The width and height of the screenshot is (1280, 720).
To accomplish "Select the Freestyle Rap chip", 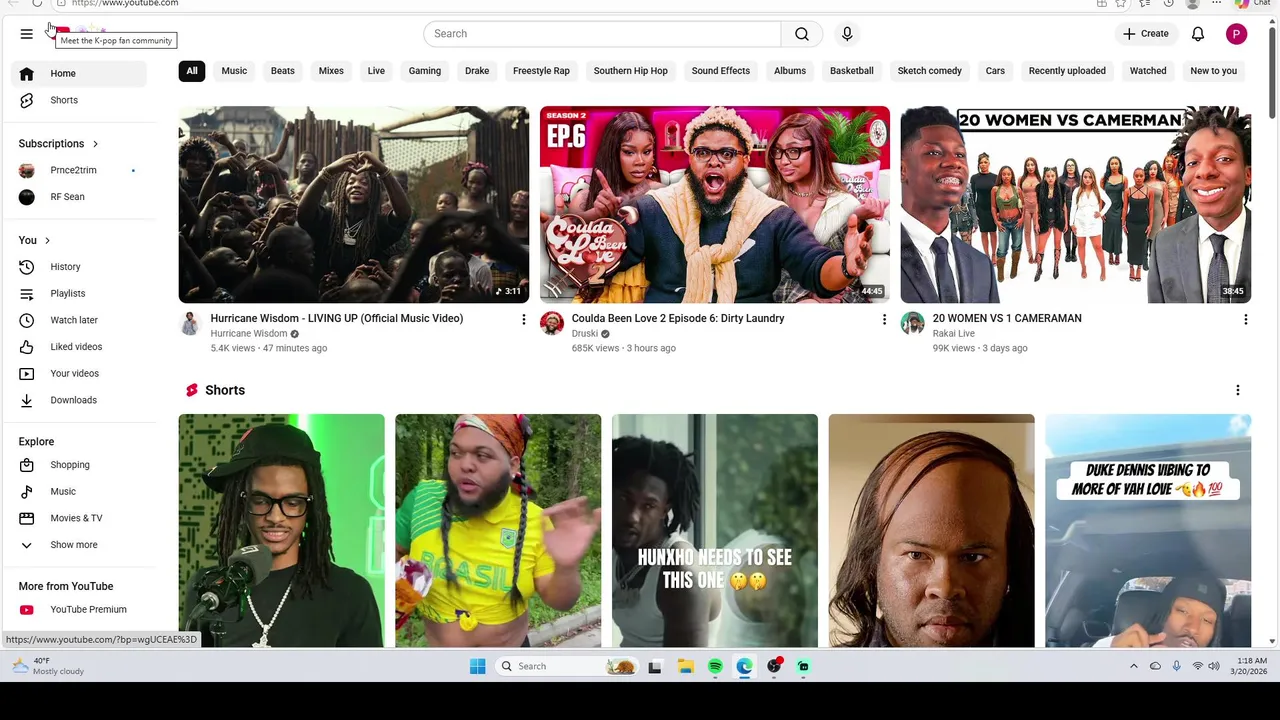I will [541, 71].
